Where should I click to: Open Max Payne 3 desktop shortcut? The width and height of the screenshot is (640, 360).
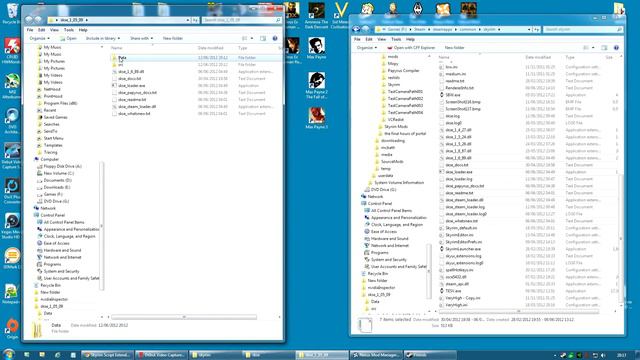tap(316, 118)
